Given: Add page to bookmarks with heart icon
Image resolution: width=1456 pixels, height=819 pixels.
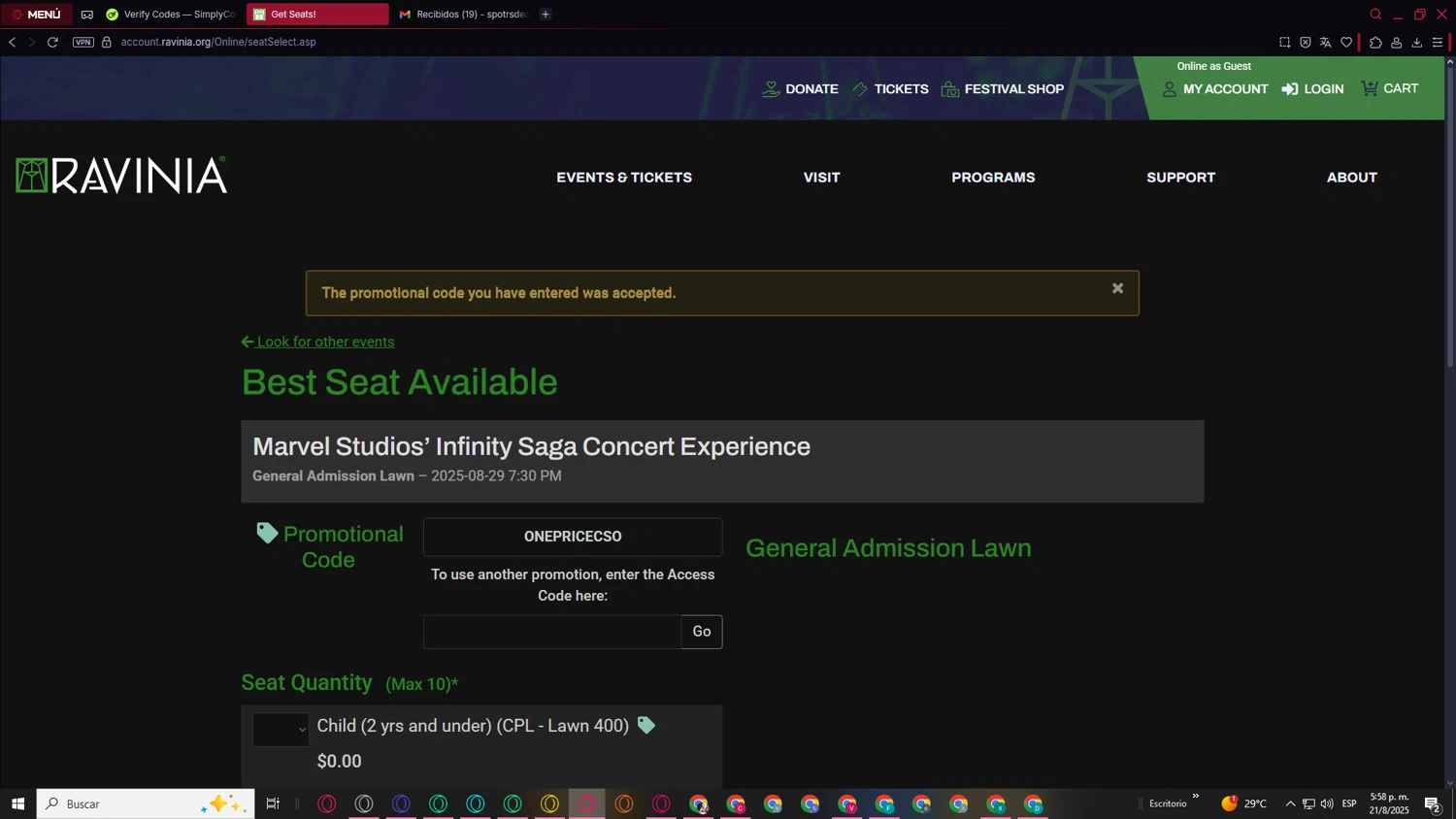Looking at the screenshot, I should [1346, 42].
